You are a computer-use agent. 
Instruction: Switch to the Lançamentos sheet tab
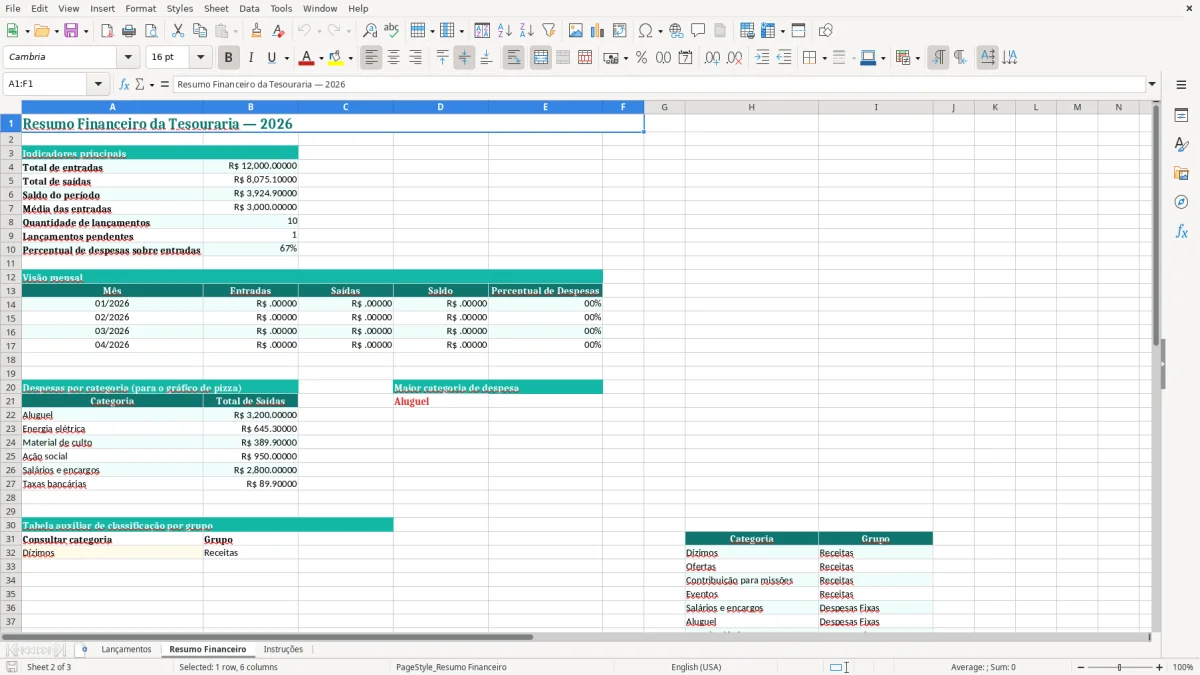pyautogui.click(x=126, y=649)
